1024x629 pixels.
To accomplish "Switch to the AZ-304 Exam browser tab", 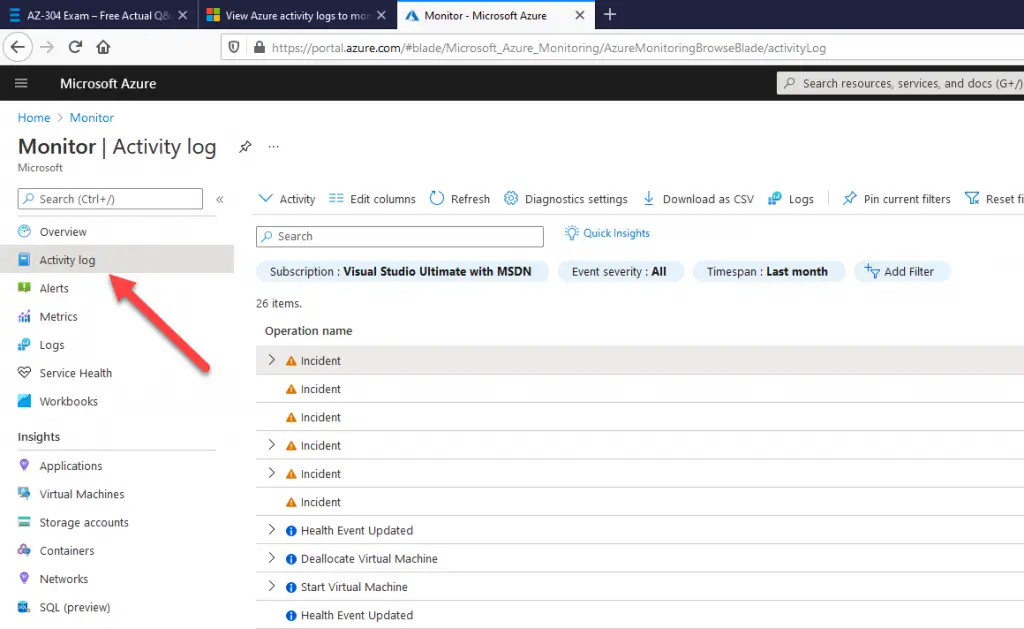I will pos(98,15).
